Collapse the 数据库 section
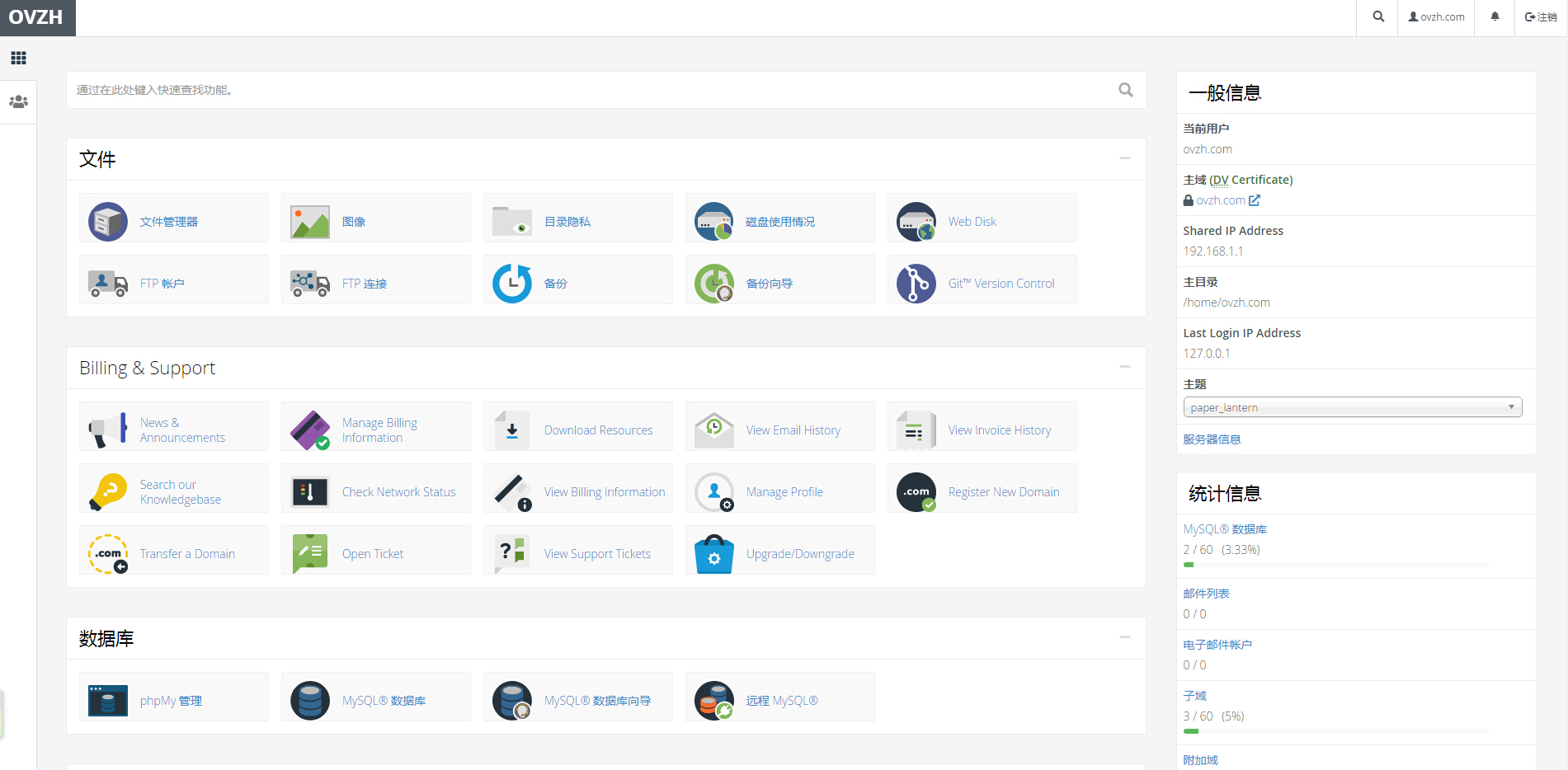 (1124, 637)
